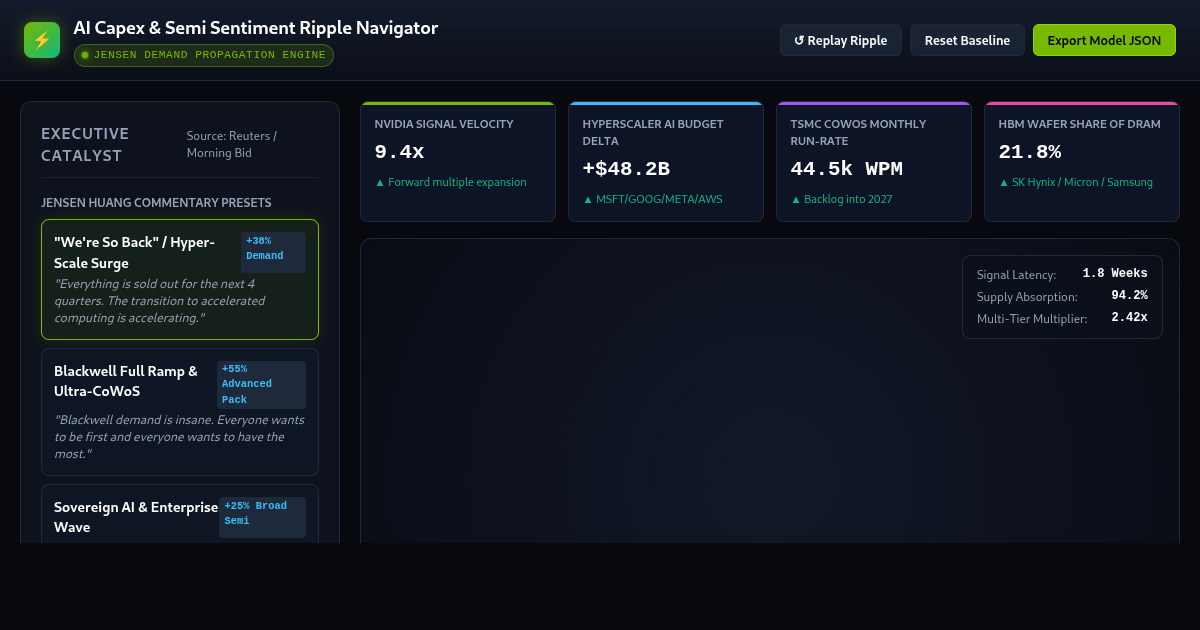Click the "Blackwell demand is insane" quote
1200x630 pixels.
(180, 437)
